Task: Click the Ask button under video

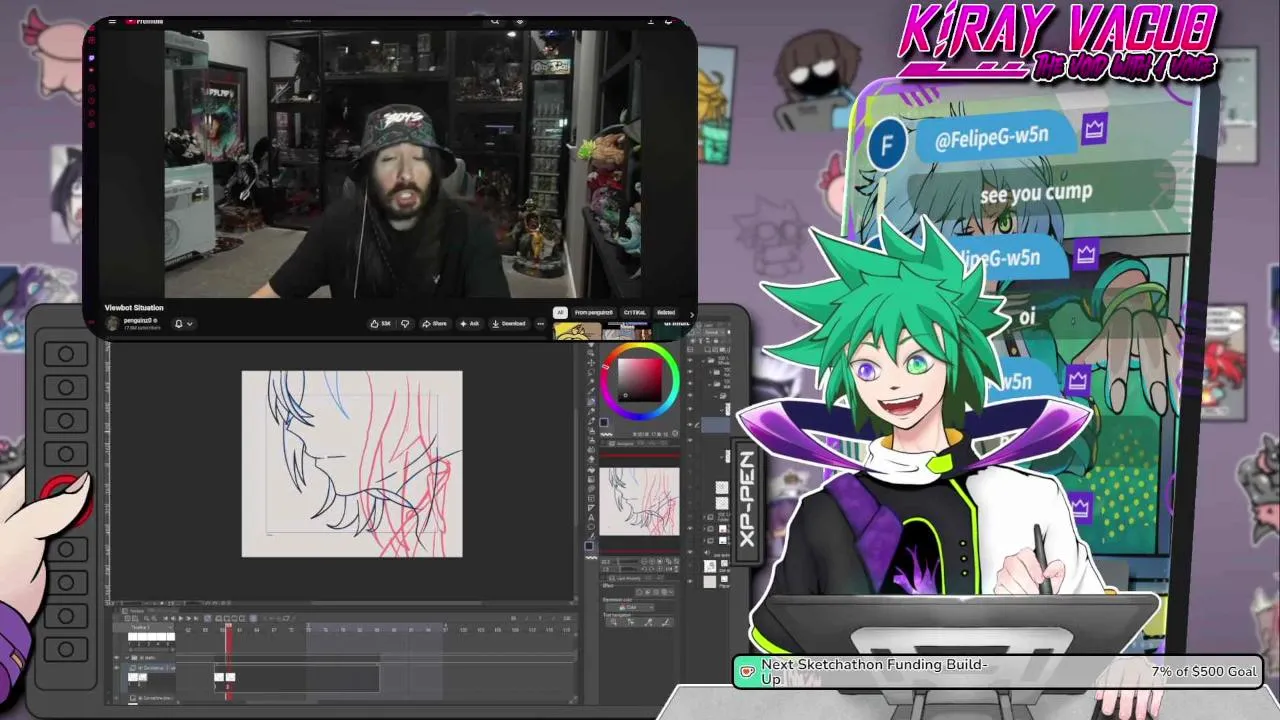Action: (x=470, y=323)
